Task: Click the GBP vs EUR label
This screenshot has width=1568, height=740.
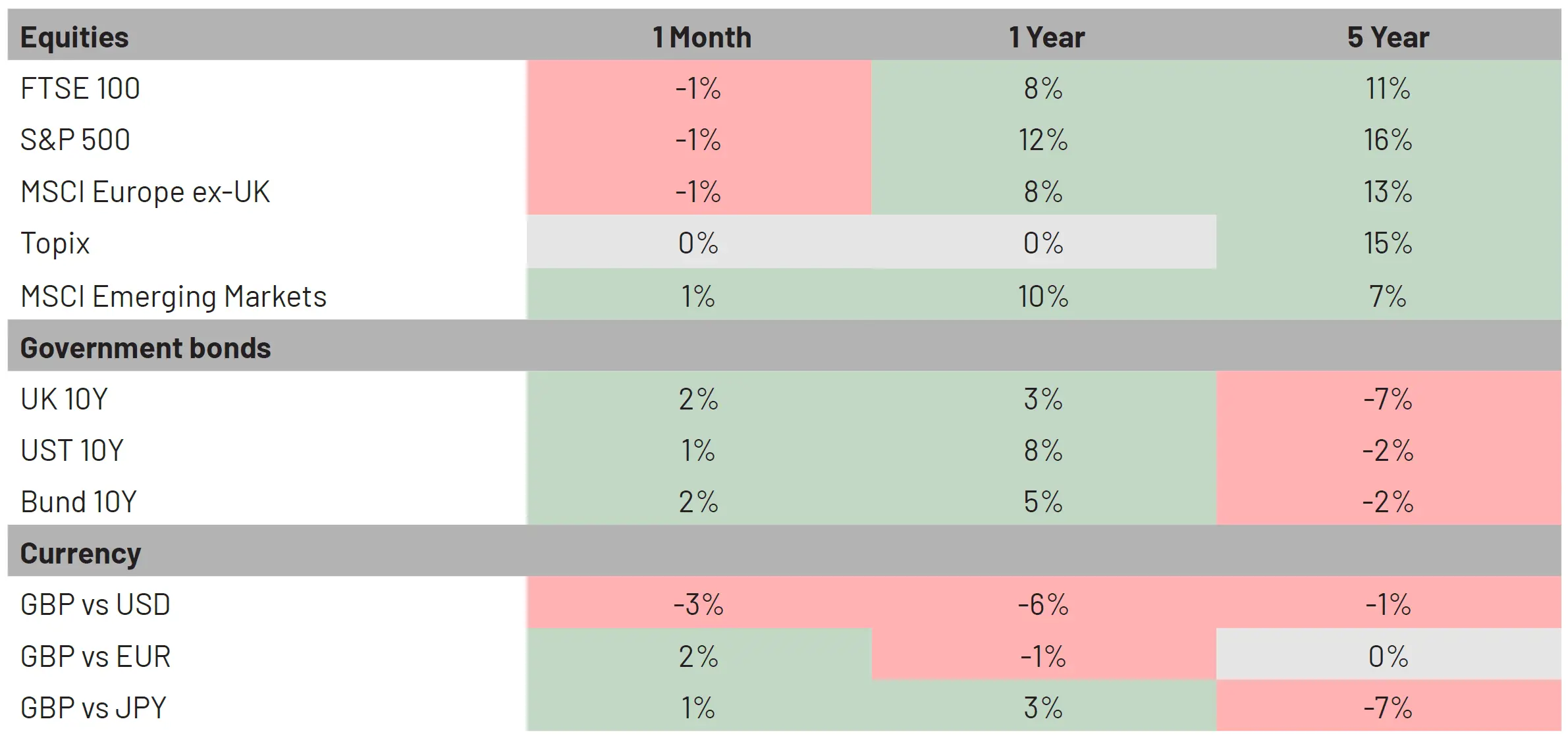Action: 95,656
